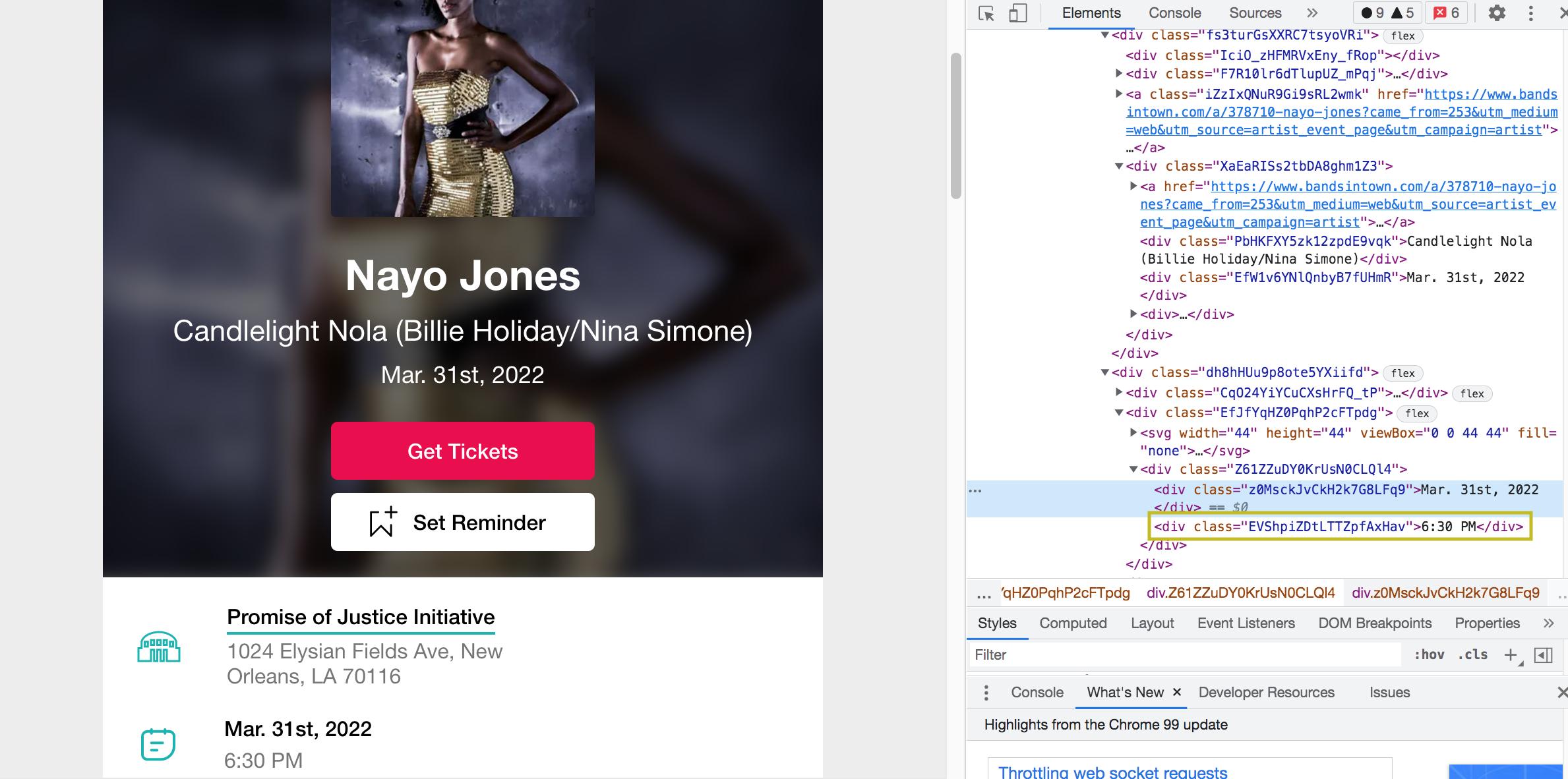Open DevTools three-dot customize menu
Viewport: 1568px width, 779px height.
[1531, 13]
